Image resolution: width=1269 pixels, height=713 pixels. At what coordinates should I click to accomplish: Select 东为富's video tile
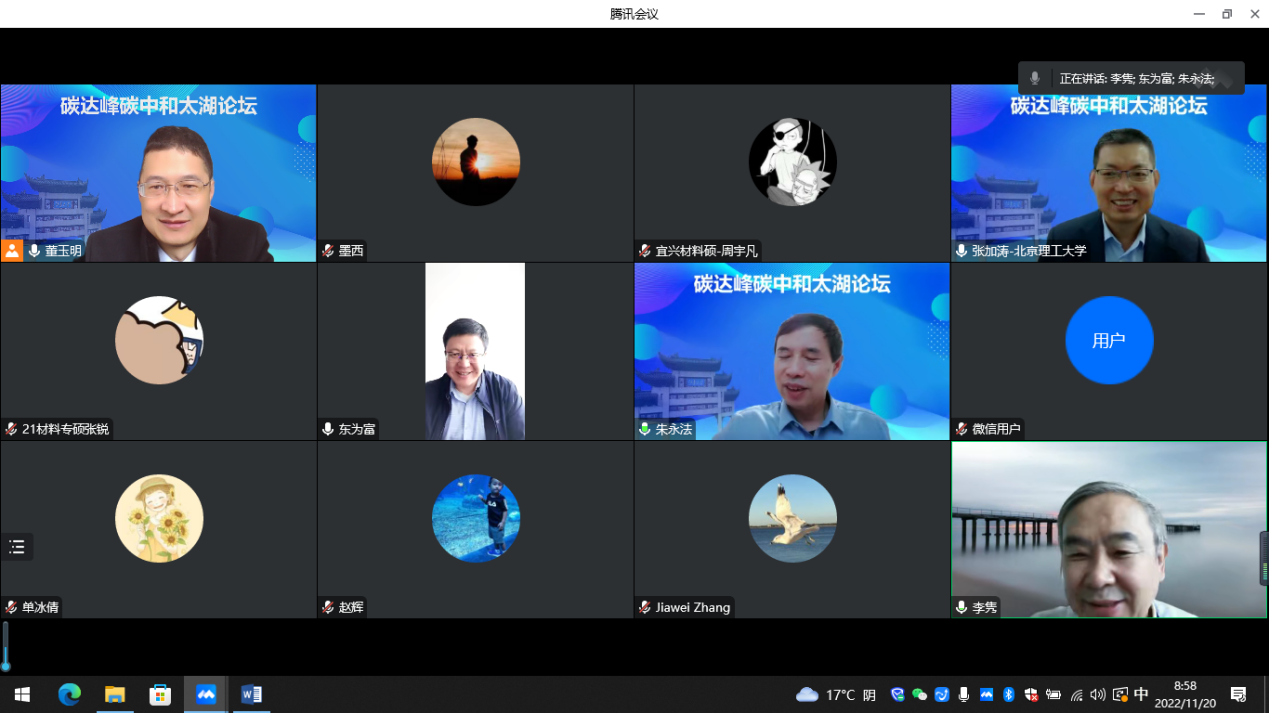(475, 351)
